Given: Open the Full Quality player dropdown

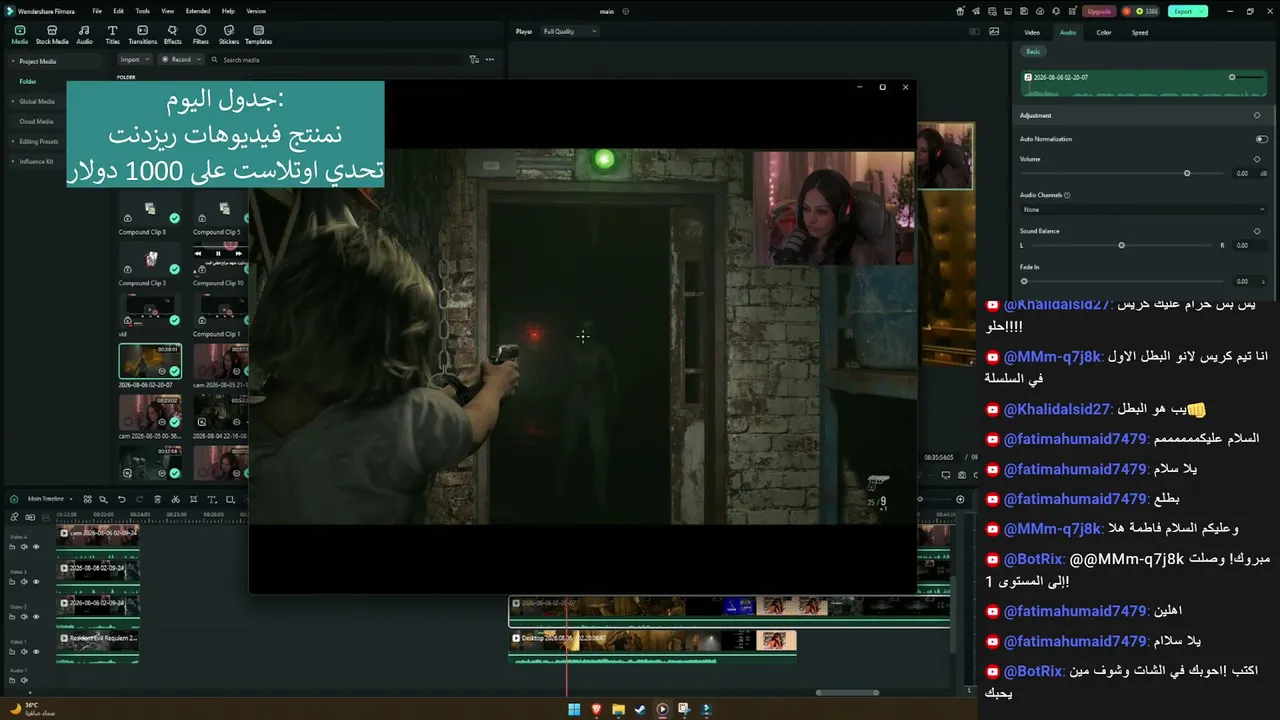Looking at the screenshot, I should pos(569,32).
